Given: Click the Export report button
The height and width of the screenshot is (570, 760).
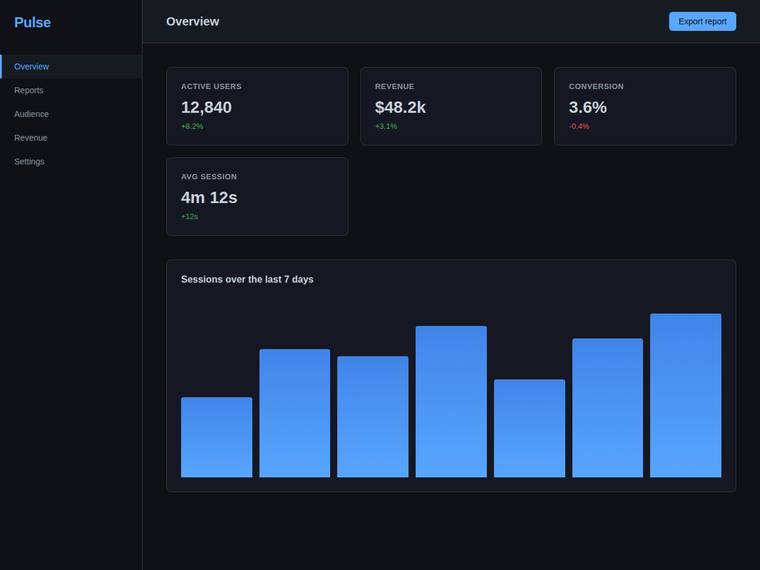Looking at the screenshot, I should click(x=702, y=21).
